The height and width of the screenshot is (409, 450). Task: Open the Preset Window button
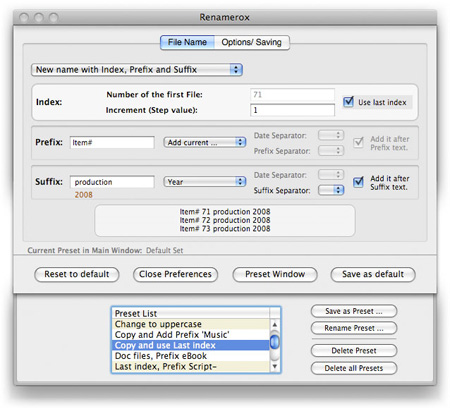(x=275, y=274)
